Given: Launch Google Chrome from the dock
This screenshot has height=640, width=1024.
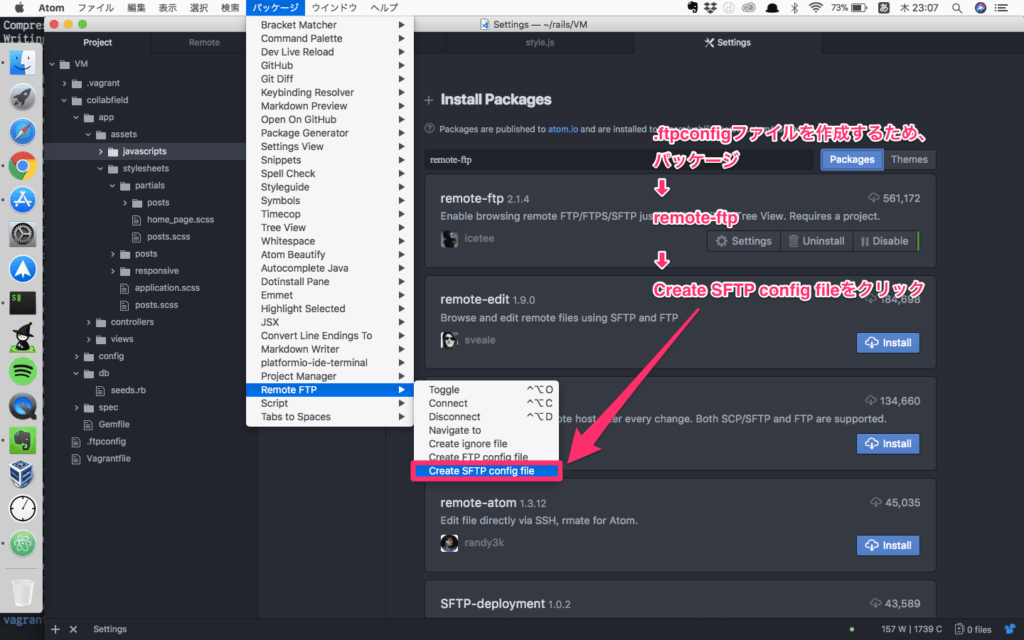Looking at the screenshot, I should pyautogui.click(x=22, y=167).
